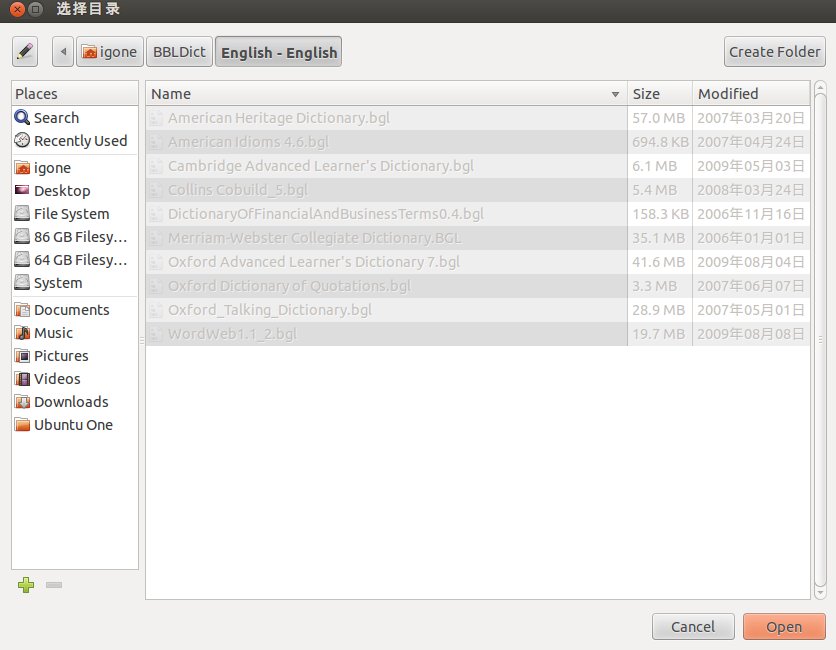Sort files by the Modified column
The image size is (836, 650).
point(751,93)
